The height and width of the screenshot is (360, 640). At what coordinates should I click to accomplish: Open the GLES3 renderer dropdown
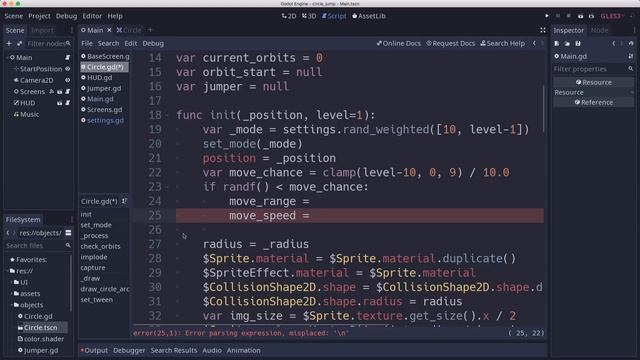click(x=613, y=16)
